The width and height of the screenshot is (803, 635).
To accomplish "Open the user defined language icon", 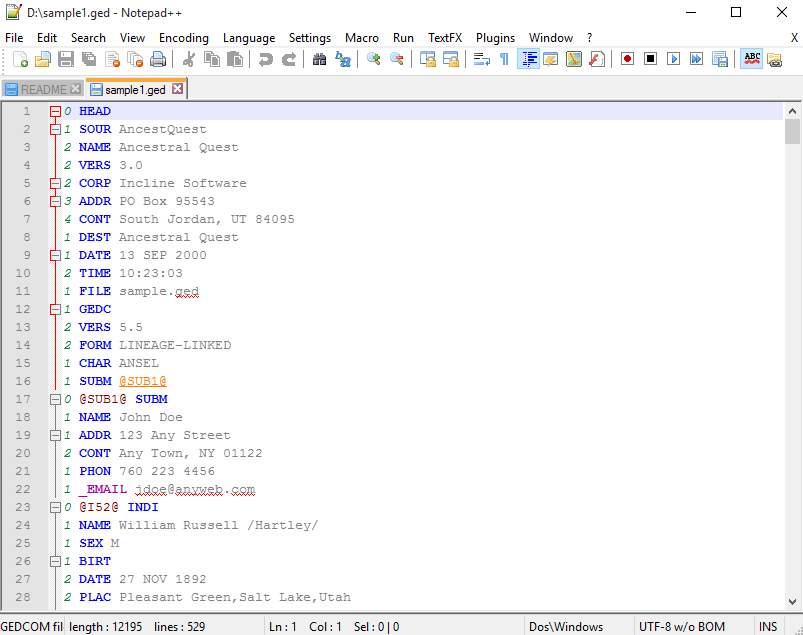I will [x=551, y=59].
